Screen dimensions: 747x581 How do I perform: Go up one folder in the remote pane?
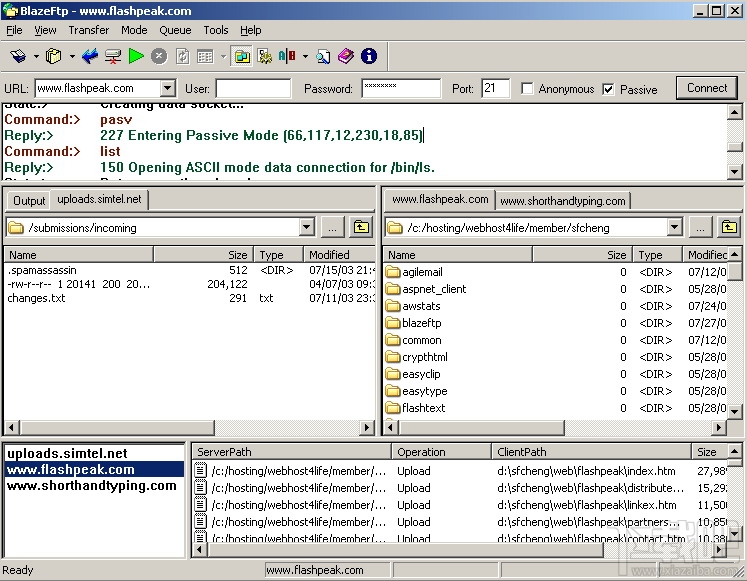coord(727,228)
